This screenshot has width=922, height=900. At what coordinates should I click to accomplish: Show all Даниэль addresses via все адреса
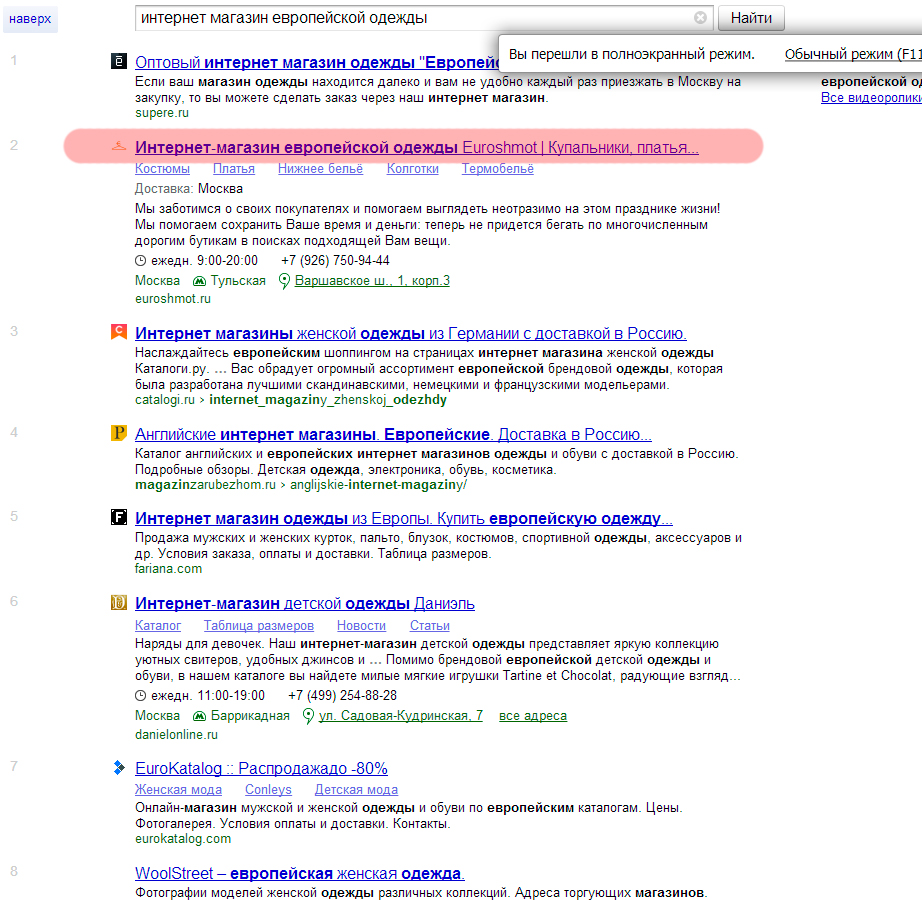[533, 715]
